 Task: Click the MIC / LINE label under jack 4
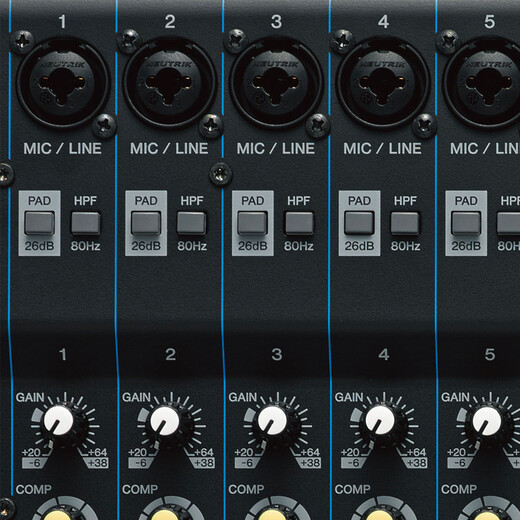(x=382, y=149)
